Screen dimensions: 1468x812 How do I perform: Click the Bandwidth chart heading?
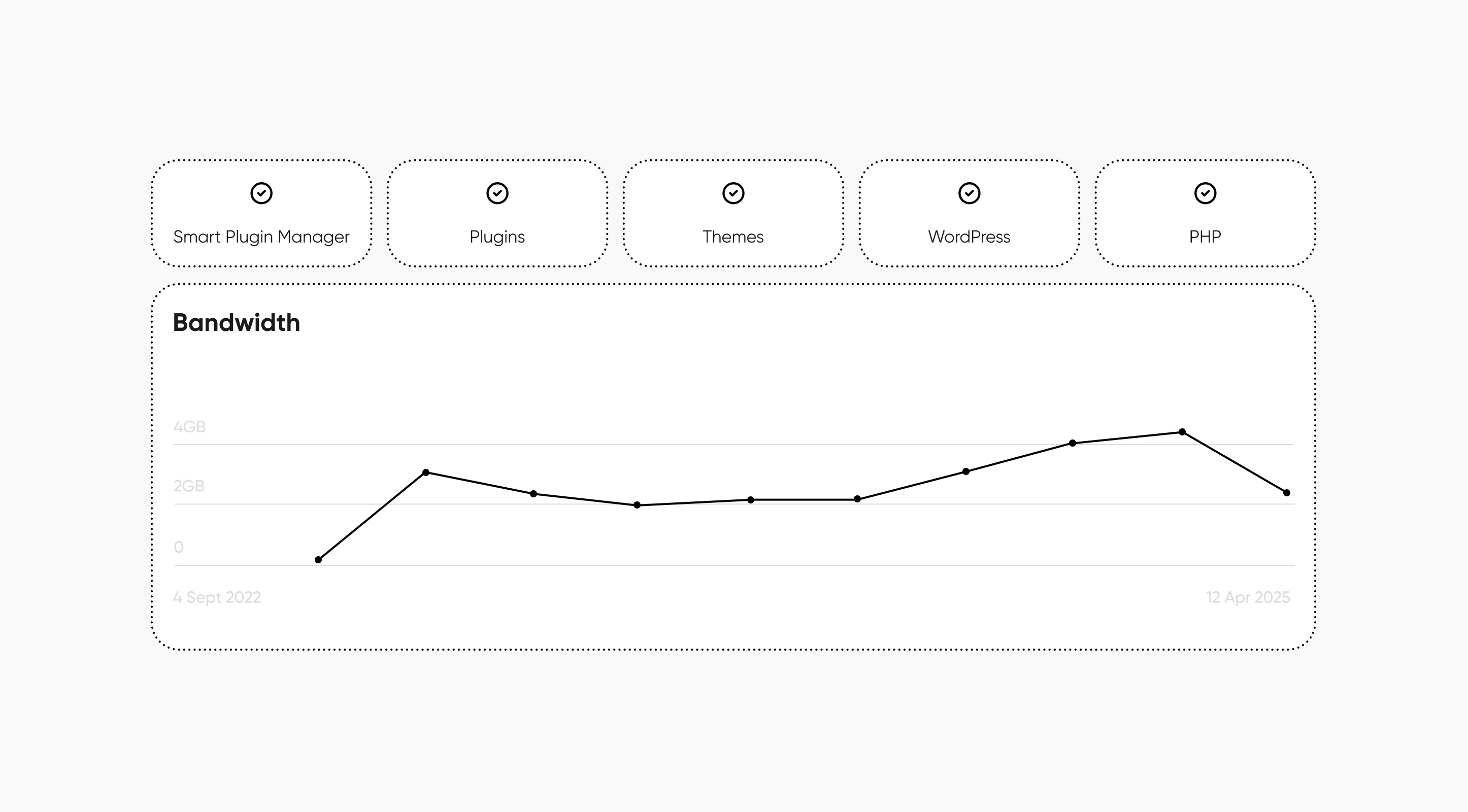(x=237, y=323)
